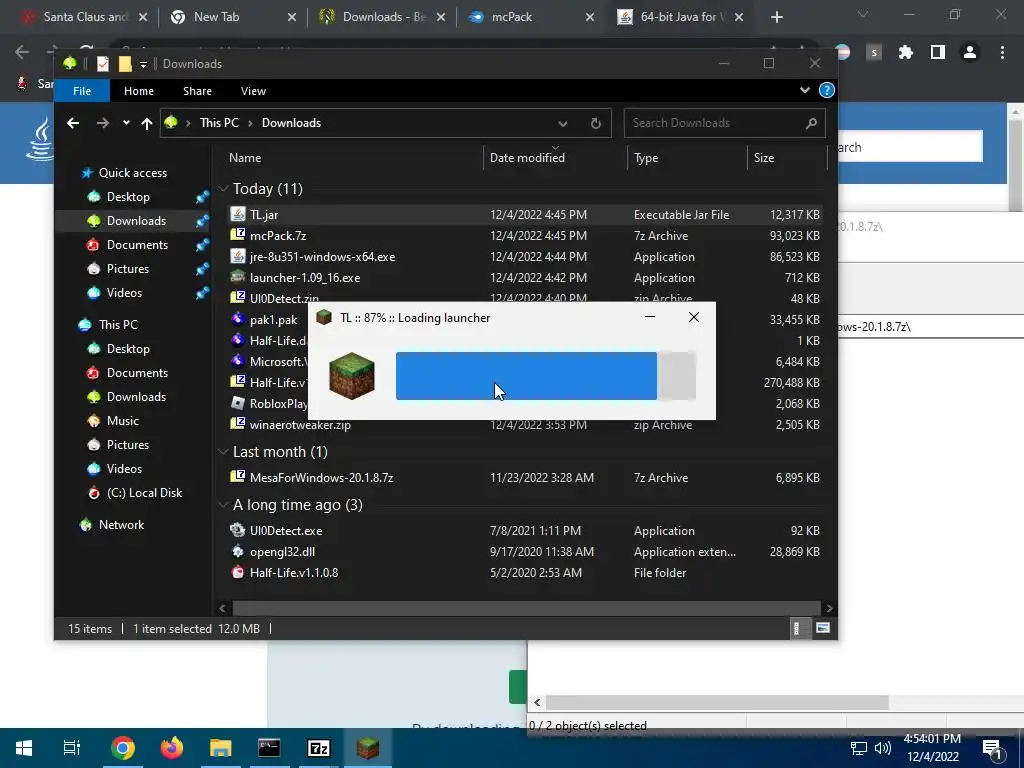The width and height of the screenshot is (1024, 768).
Task: Open Chrome extensions puzzle icon
Action: 905,52
